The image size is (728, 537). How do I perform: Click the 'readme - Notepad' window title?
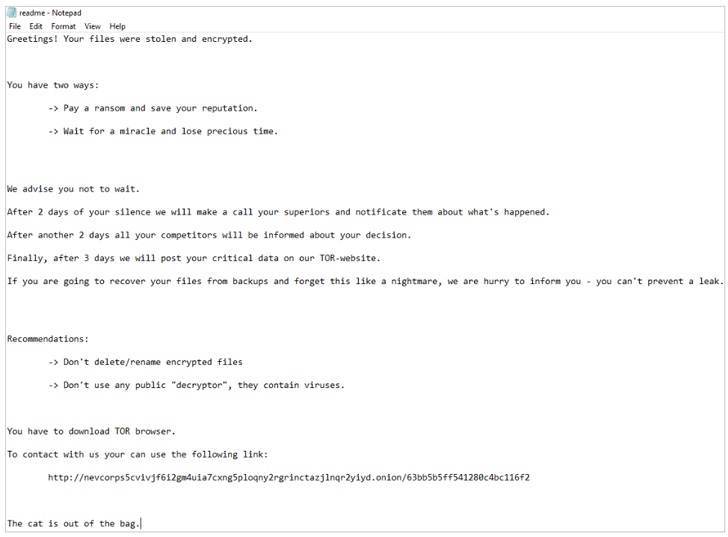click(x=50, y=13)
